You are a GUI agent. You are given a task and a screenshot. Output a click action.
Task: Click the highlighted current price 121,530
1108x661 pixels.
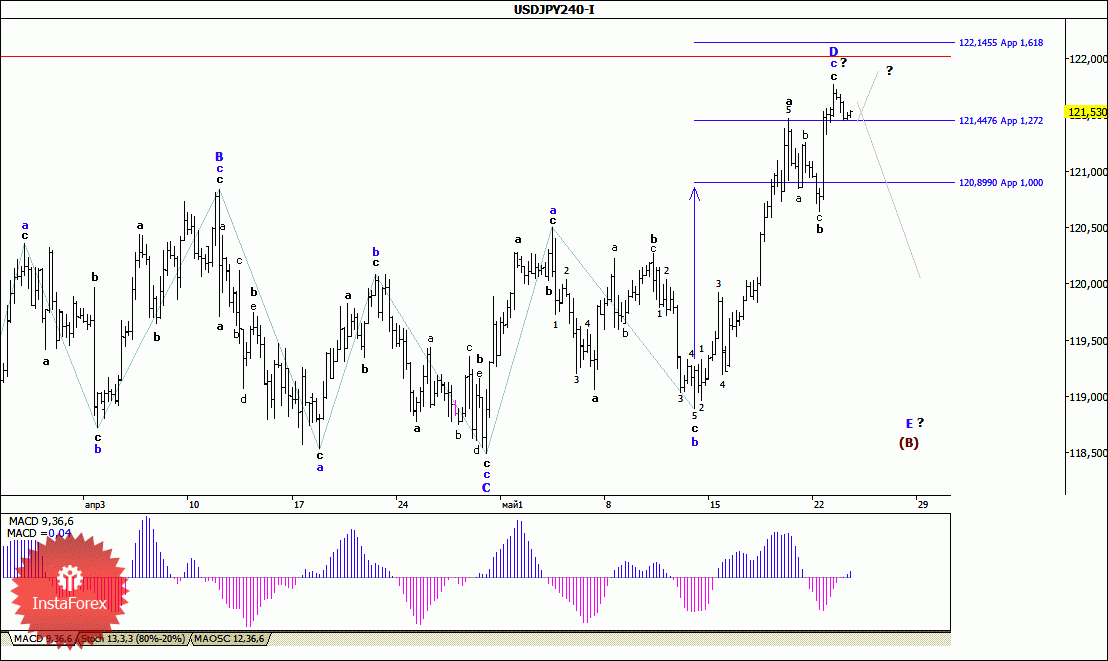tap(1087, 112)
